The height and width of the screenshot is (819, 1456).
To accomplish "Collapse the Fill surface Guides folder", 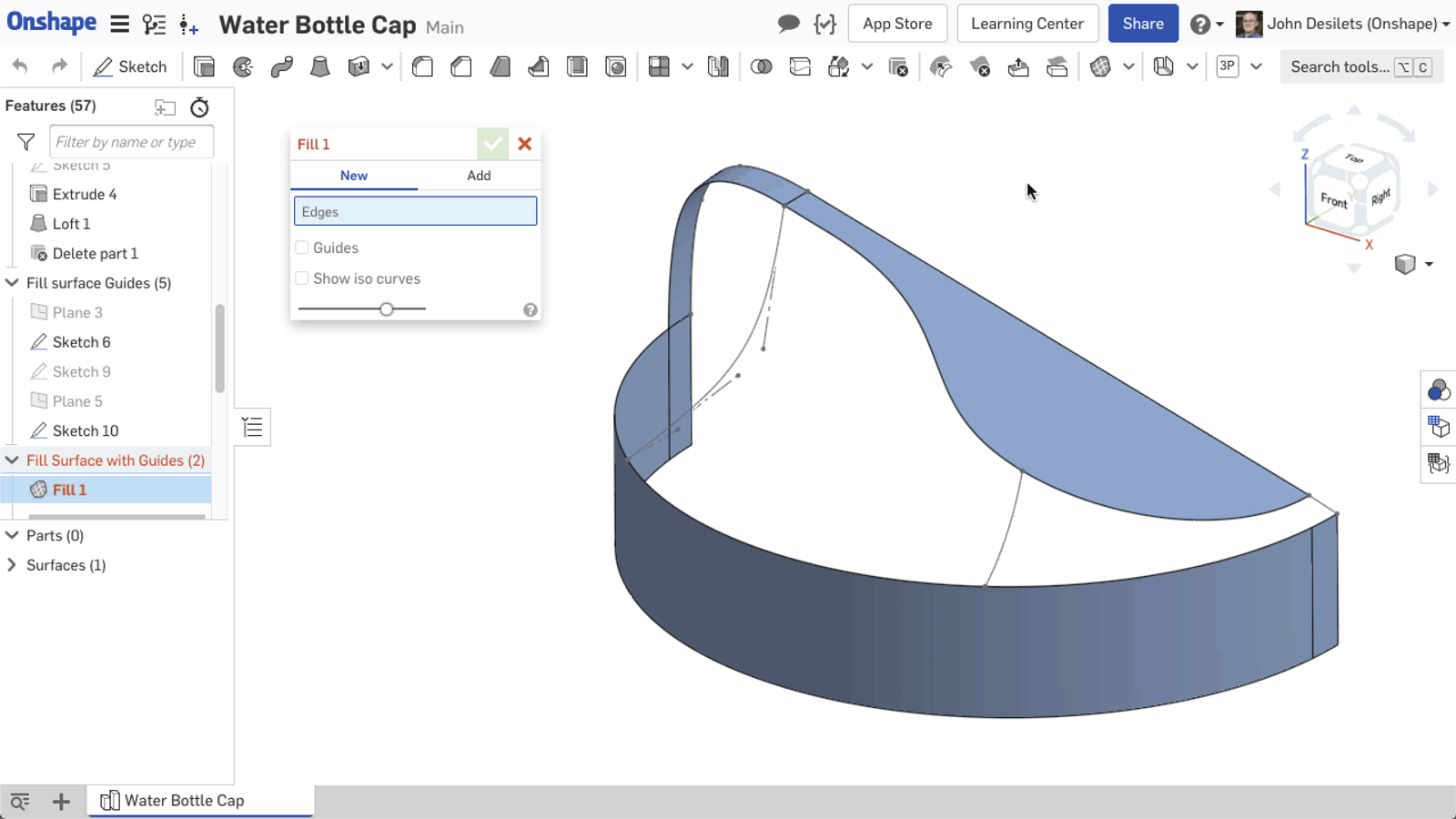I will click(13, 283).
